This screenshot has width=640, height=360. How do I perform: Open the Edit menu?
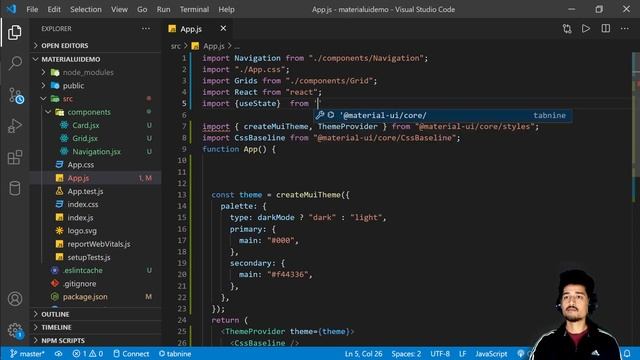coord(54,9)
